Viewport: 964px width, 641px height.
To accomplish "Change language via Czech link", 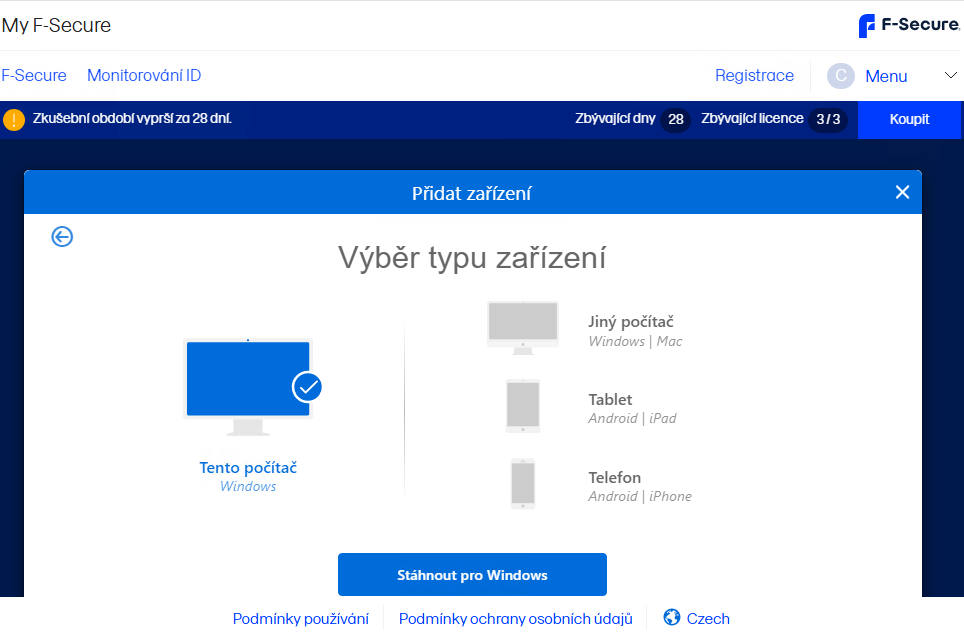I will (708, 619).
